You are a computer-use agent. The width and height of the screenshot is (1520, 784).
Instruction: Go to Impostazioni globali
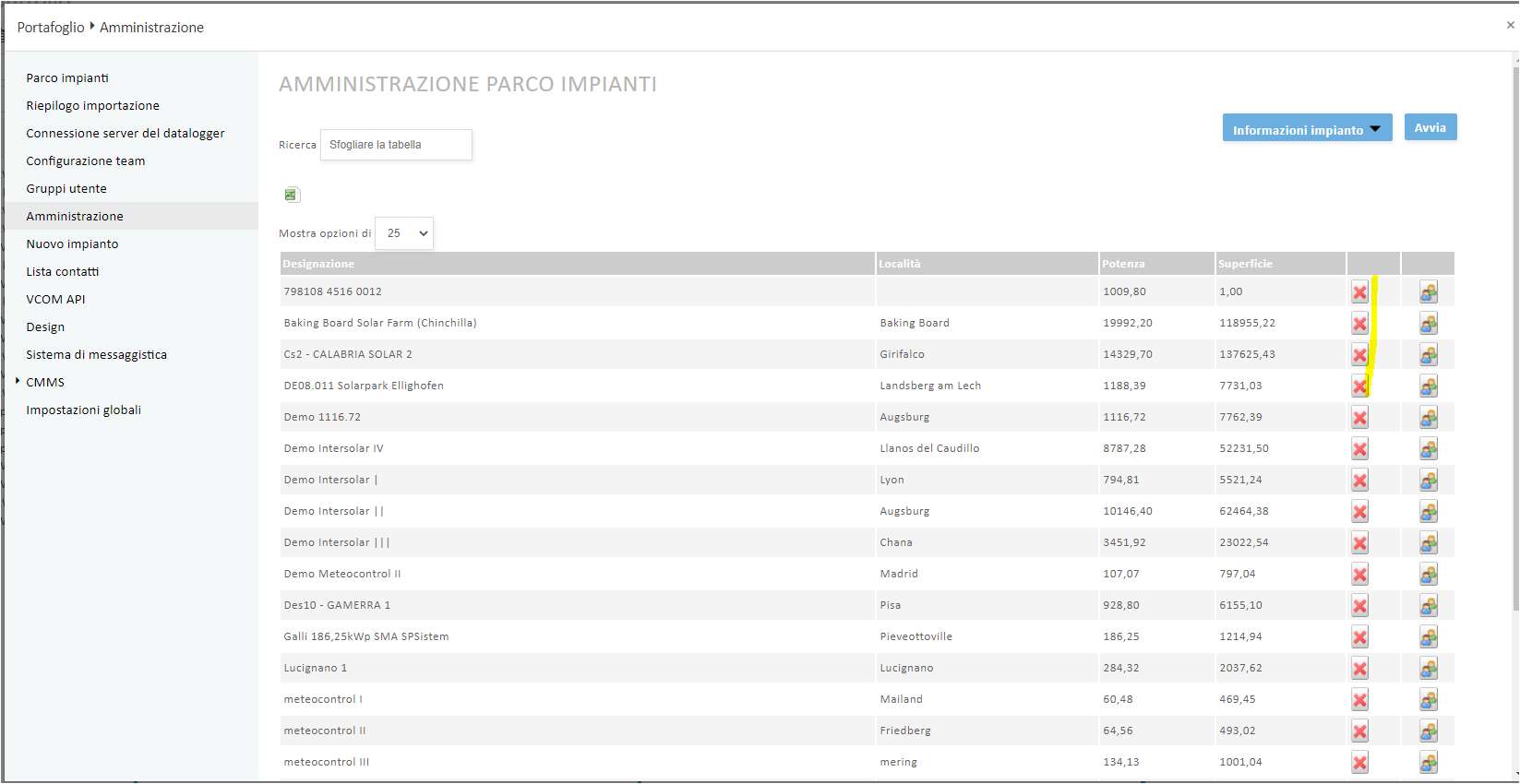(83, 410)
